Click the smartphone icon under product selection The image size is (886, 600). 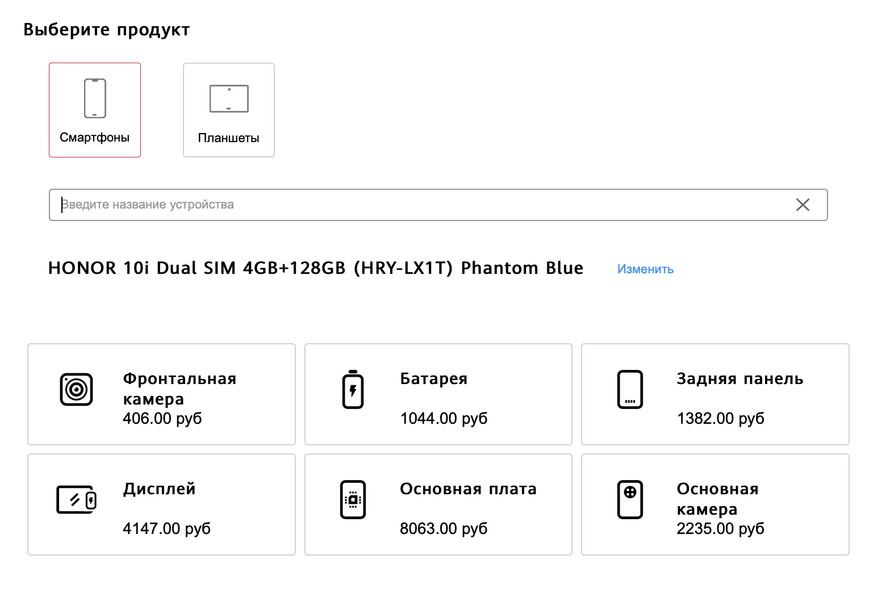[x=95, y=98]
